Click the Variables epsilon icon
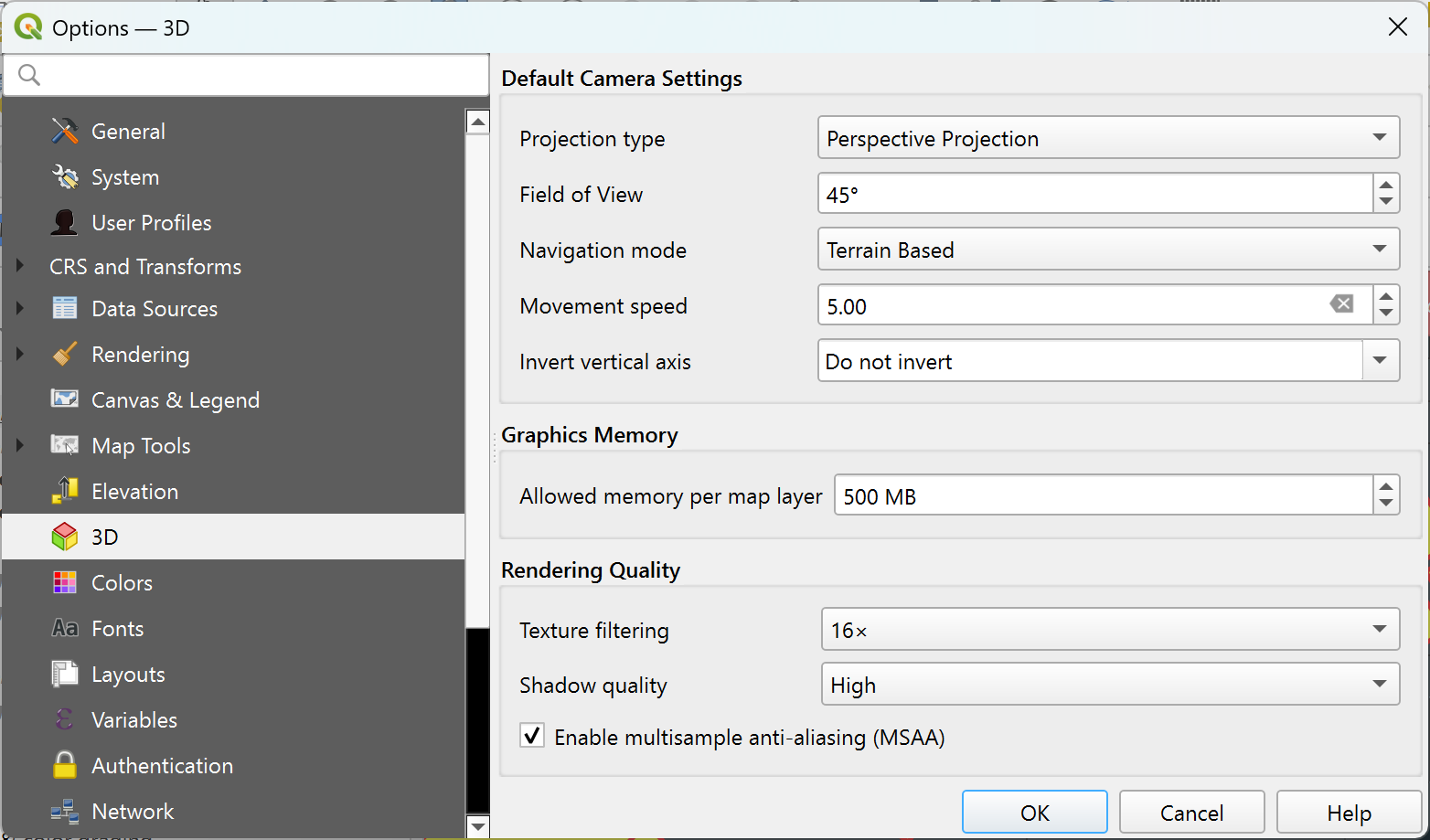The height and width of the screenshot is (840, 1430). tap(65, 719)
